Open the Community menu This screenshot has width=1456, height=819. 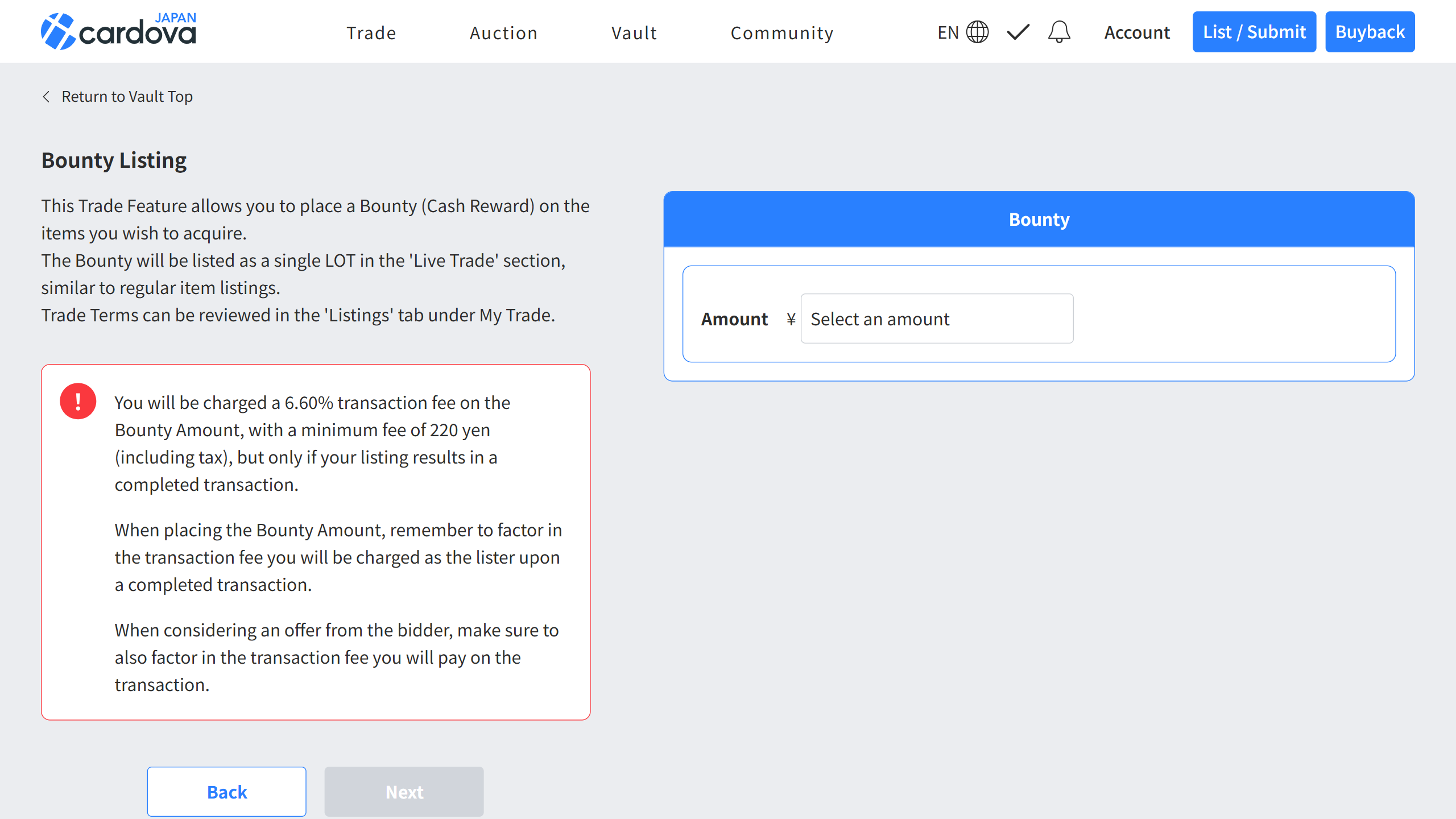coord(782,33)
